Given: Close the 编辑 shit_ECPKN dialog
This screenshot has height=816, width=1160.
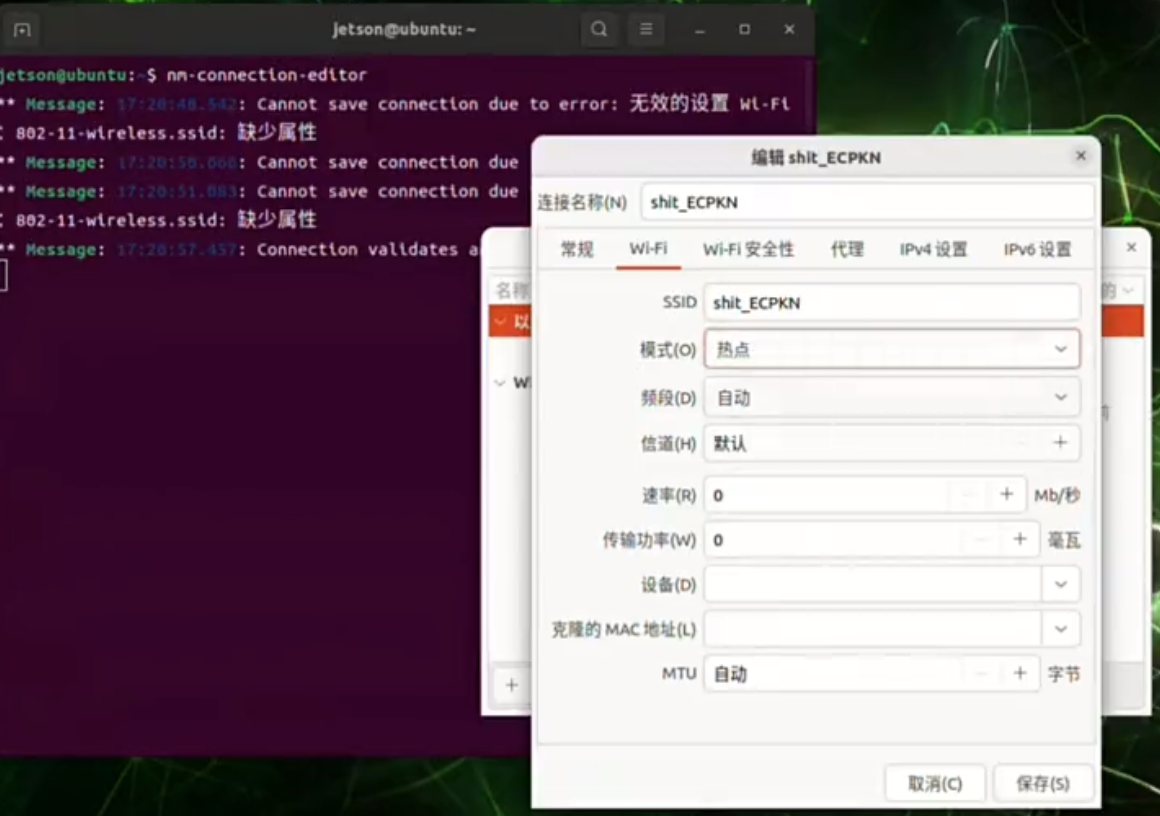Looking at the screenshot, I should click(x=1080, y=155).
